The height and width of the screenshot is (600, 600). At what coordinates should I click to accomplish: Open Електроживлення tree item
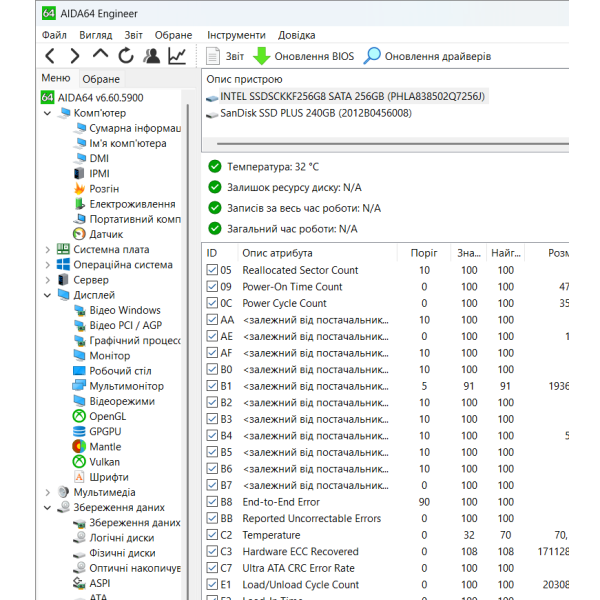[125, 204]
